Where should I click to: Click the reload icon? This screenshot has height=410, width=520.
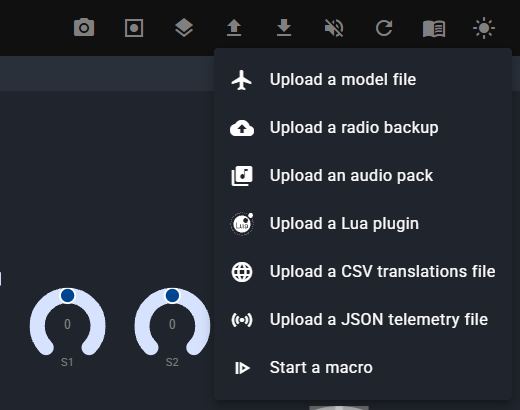click(x=384, y=28)
